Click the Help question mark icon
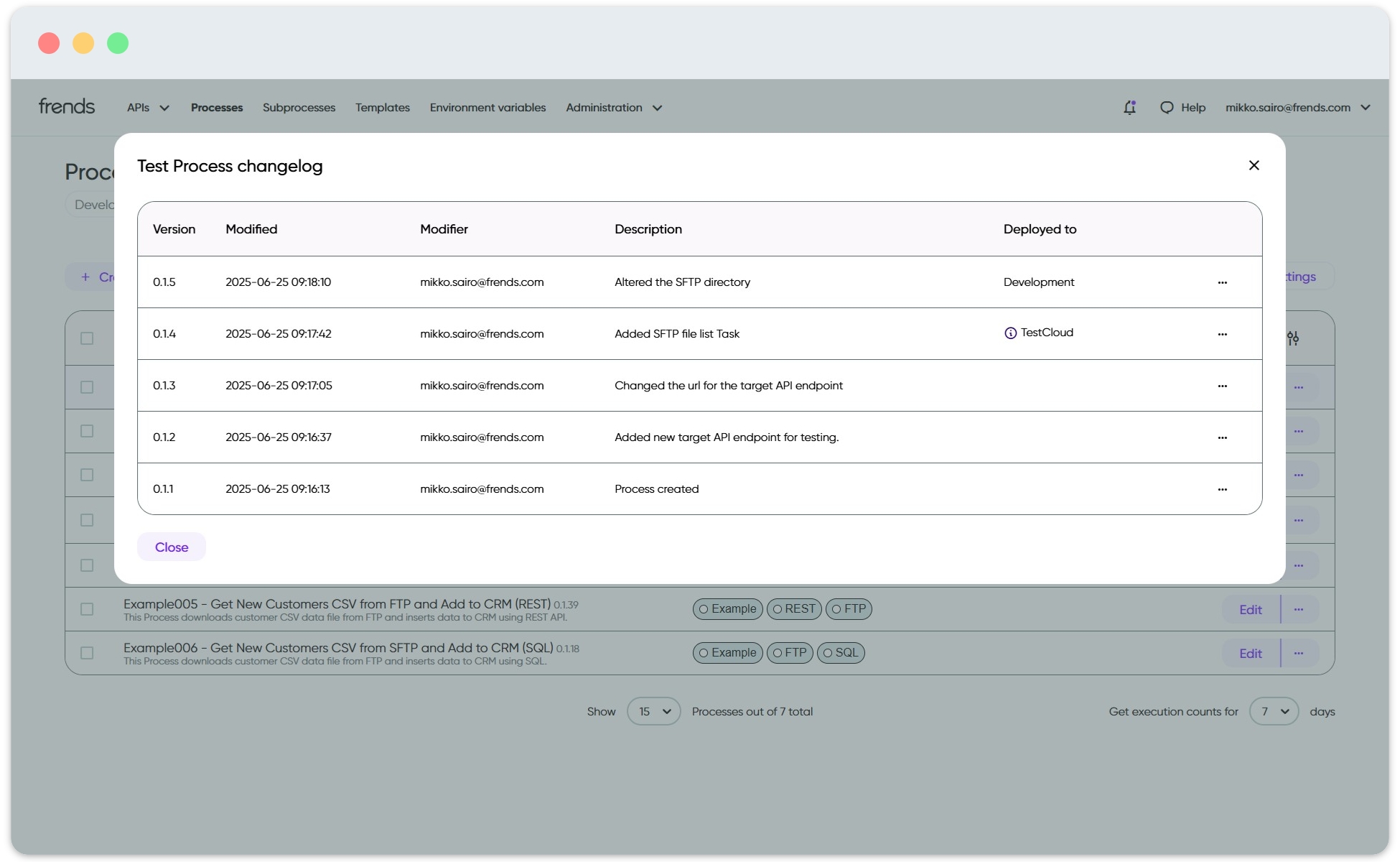 click(1167, 106)
